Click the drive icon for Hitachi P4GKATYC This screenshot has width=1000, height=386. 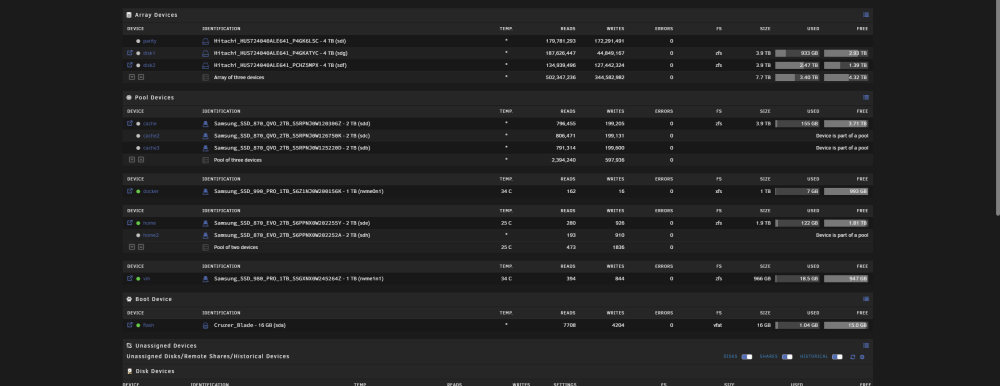point(205,53)
